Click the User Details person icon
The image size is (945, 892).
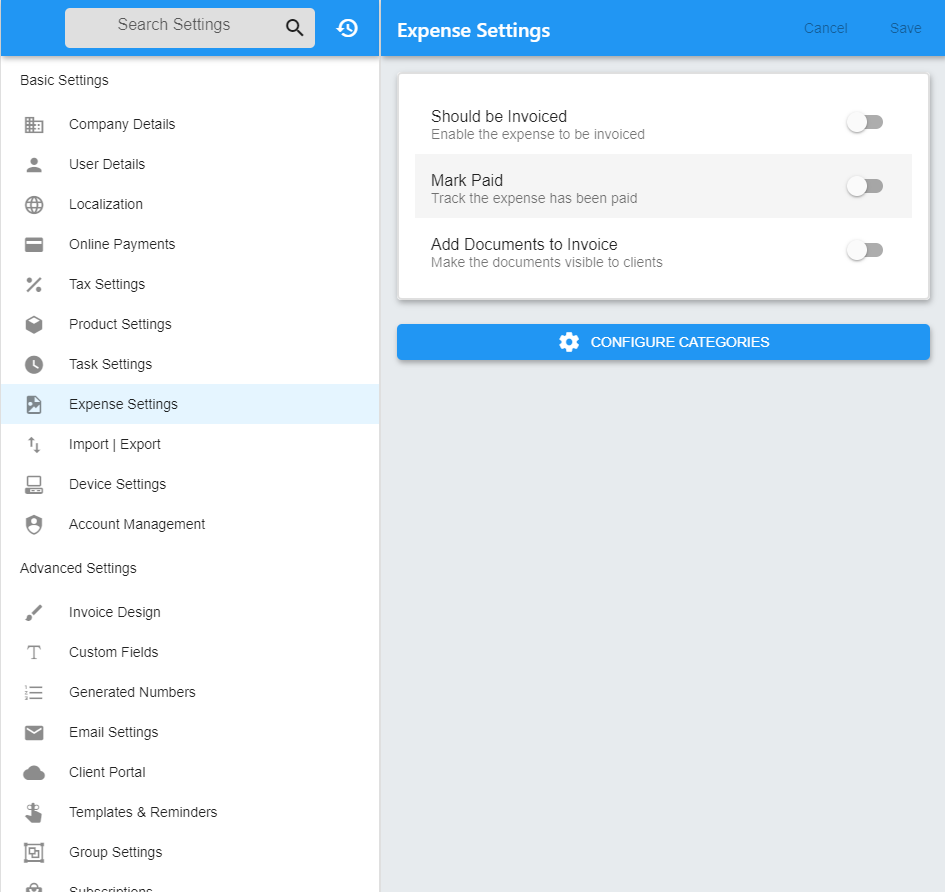pos(35,164)
